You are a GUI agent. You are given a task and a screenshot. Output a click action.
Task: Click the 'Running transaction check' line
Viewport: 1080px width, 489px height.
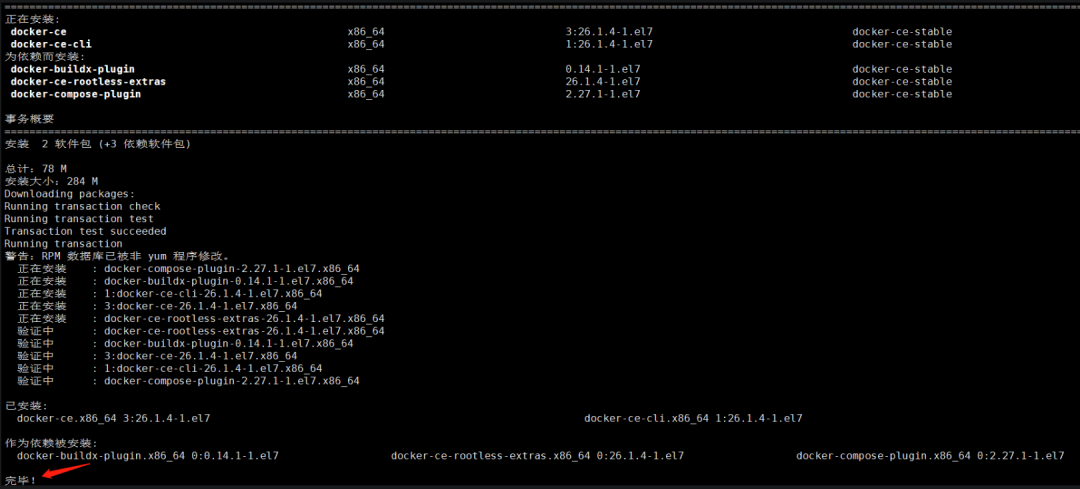82,206
